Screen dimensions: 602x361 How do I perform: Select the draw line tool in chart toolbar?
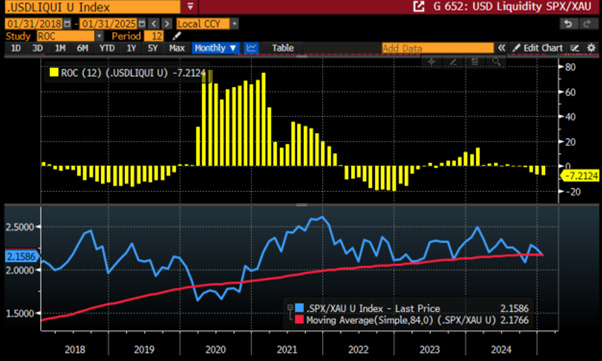[x=453, y=61]
